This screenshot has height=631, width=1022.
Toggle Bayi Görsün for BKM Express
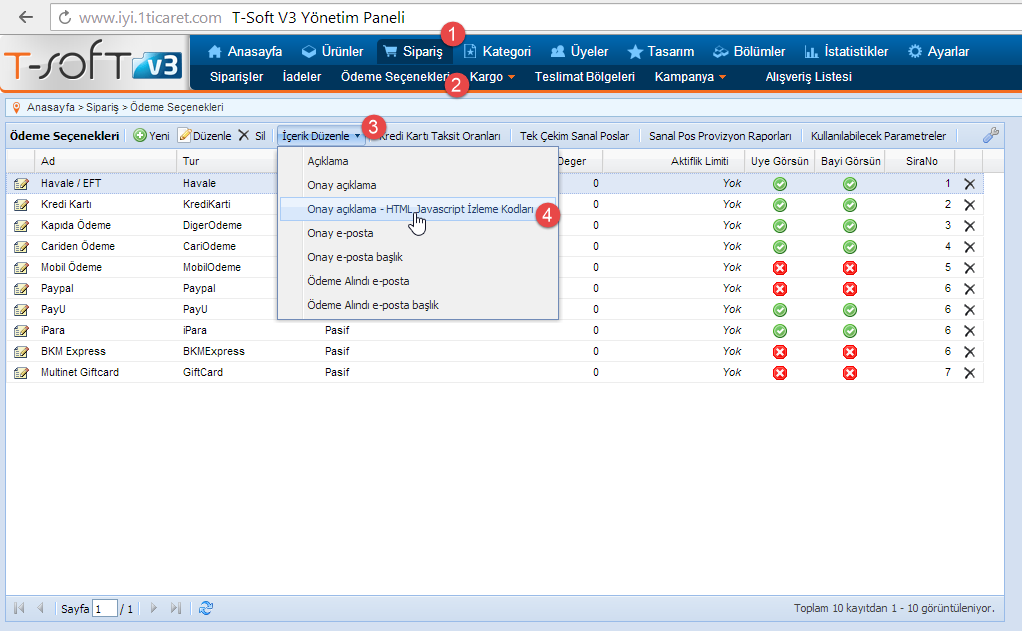(x=849, y=351)
